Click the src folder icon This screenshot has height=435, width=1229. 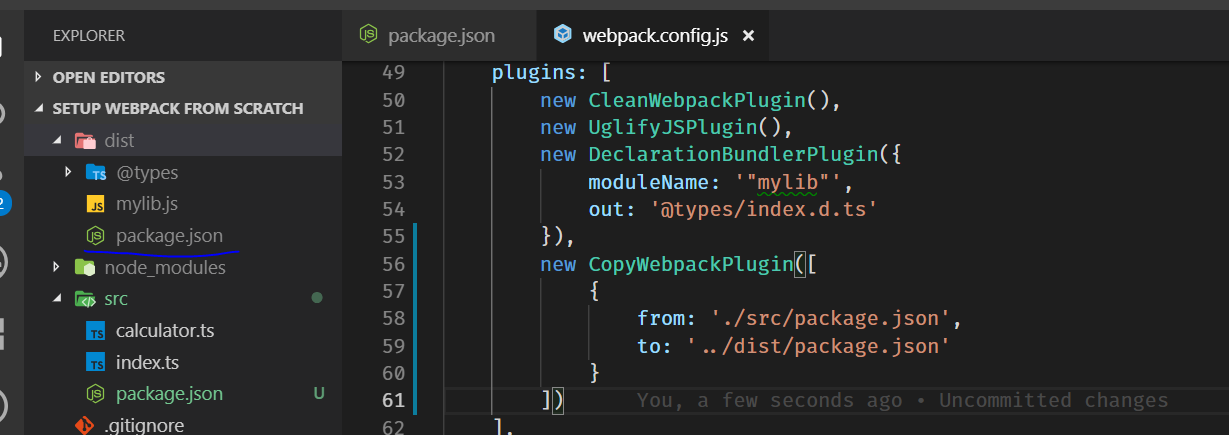[86, 299]
